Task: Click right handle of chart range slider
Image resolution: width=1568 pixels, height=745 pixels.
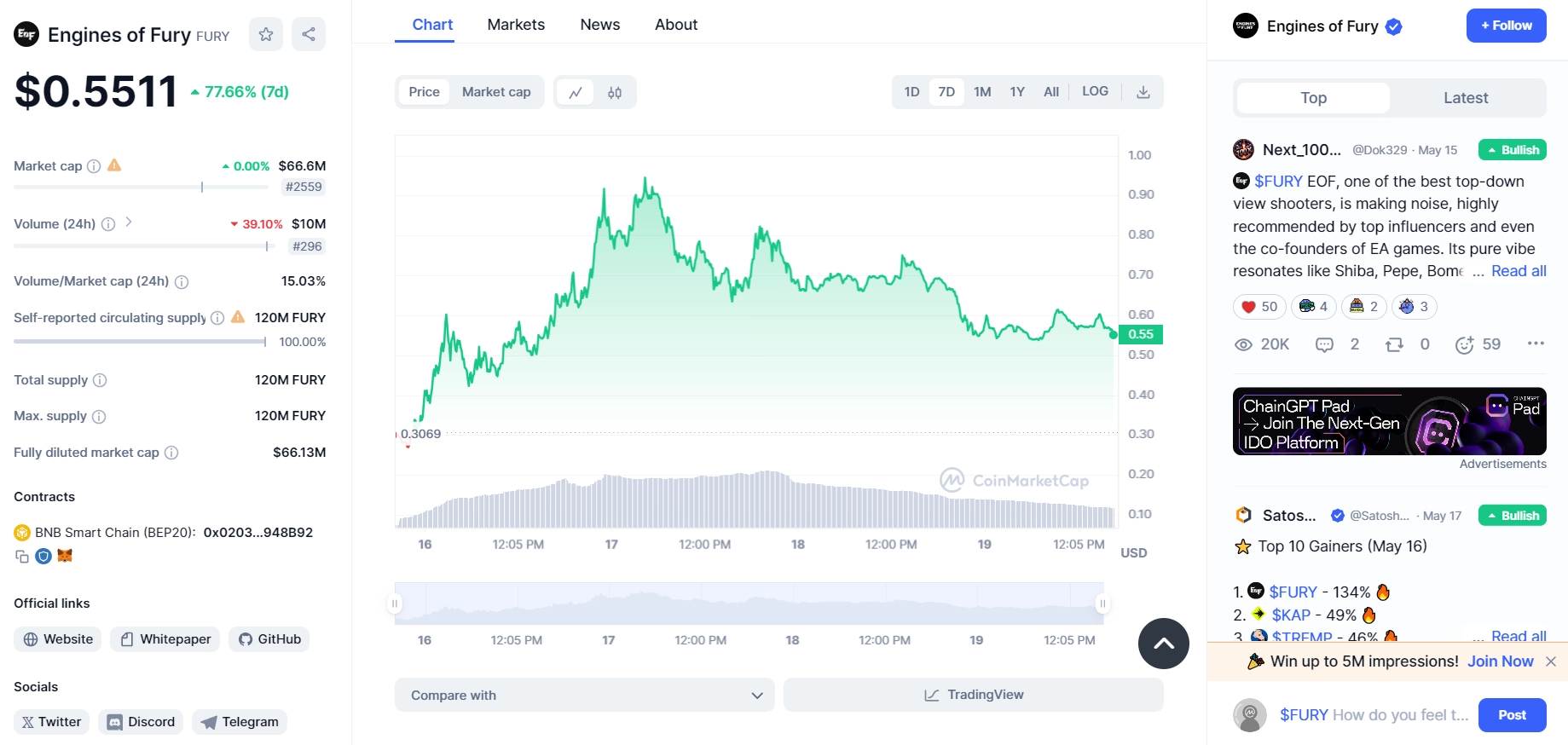Action: [x=1102, y=604]
